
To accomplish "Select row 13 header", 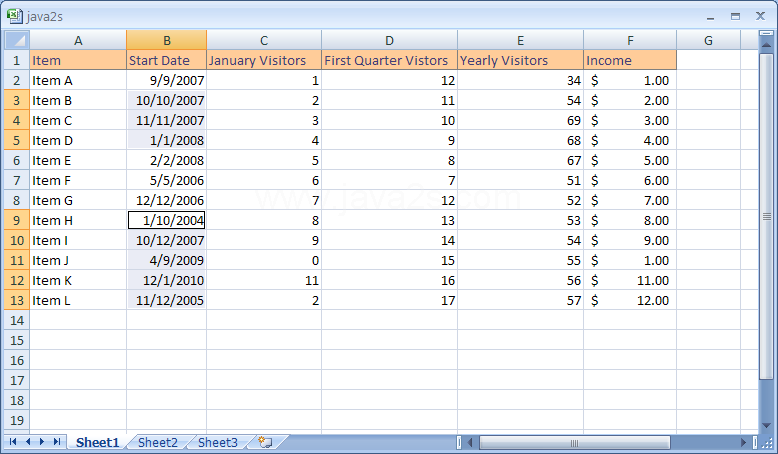I will [17, 300].
